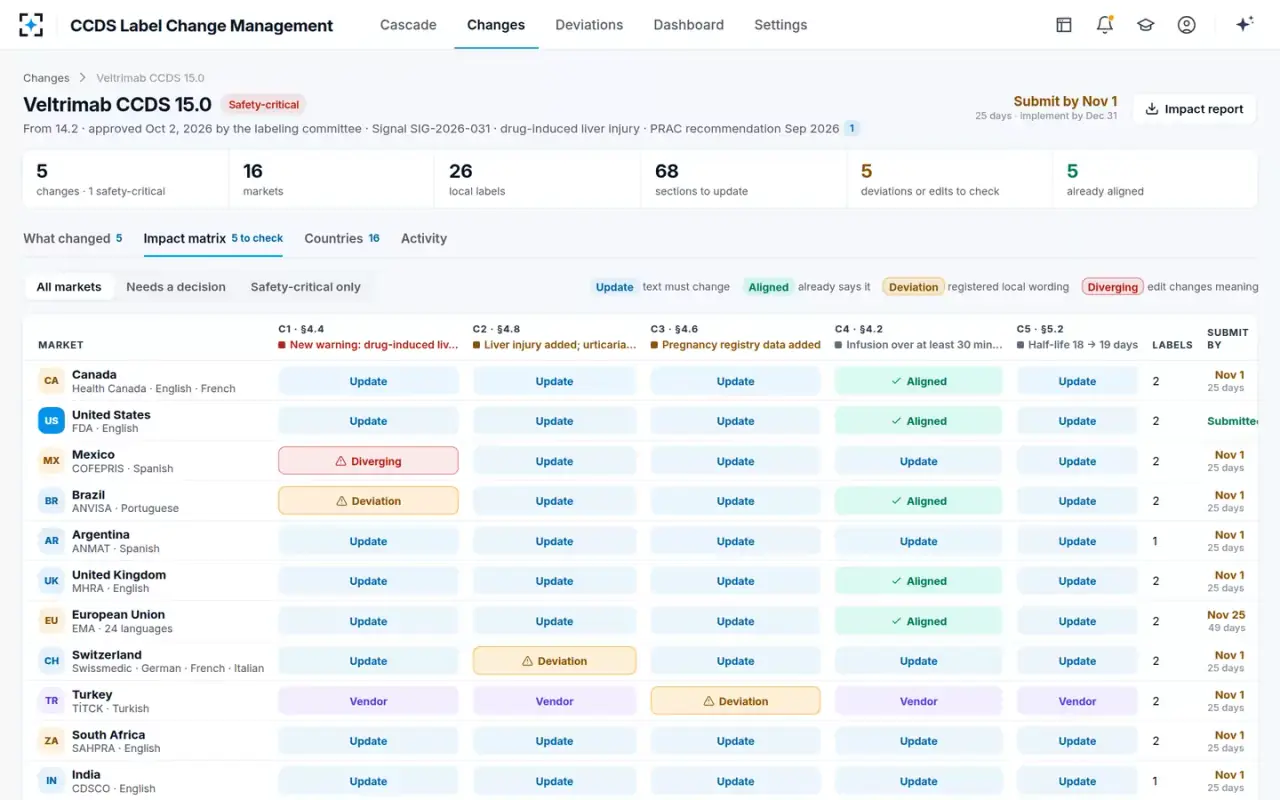
Task: Click the PRAC recommendation count badge
Action: (x=851, y=129)
